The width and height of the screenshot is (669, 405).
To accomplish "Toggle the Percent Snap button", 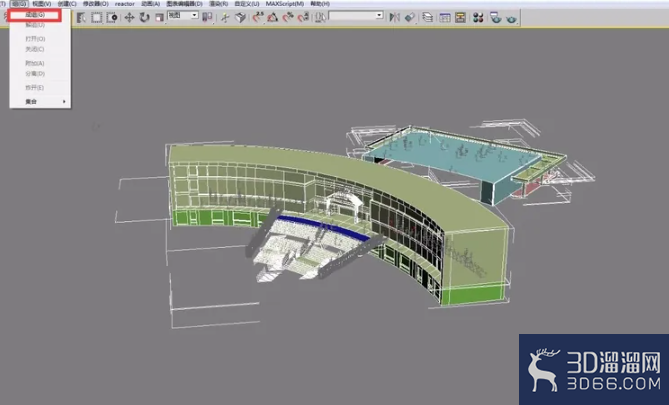I will coord(288,17).
